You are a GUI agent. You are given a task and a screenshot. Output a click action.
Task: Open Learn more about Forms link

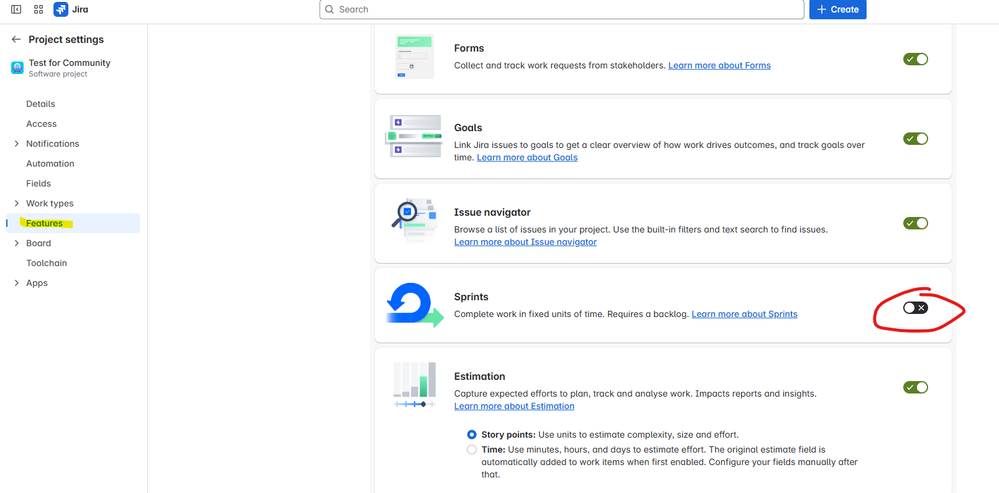pos(719,66)
